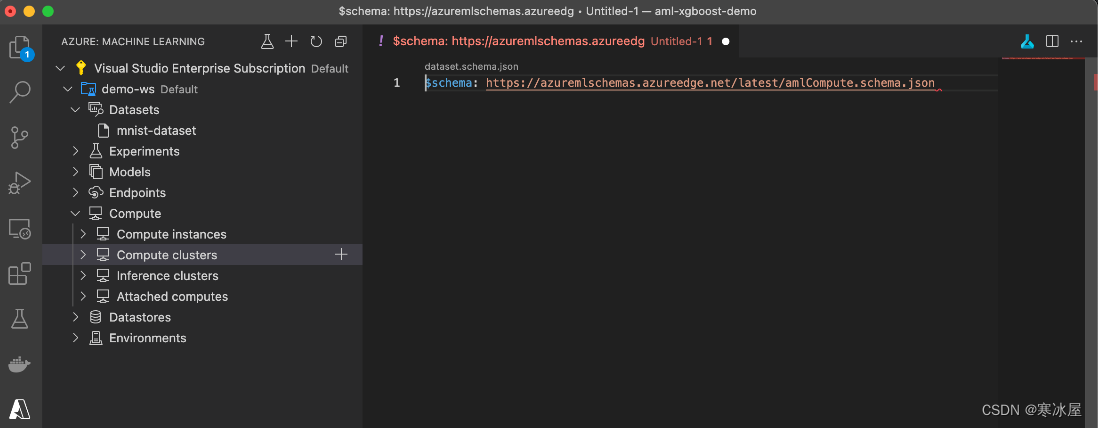Collapse Visual Studio Enterprise Subscription node
1098x428 pixels.
click(x=60, y=68)
